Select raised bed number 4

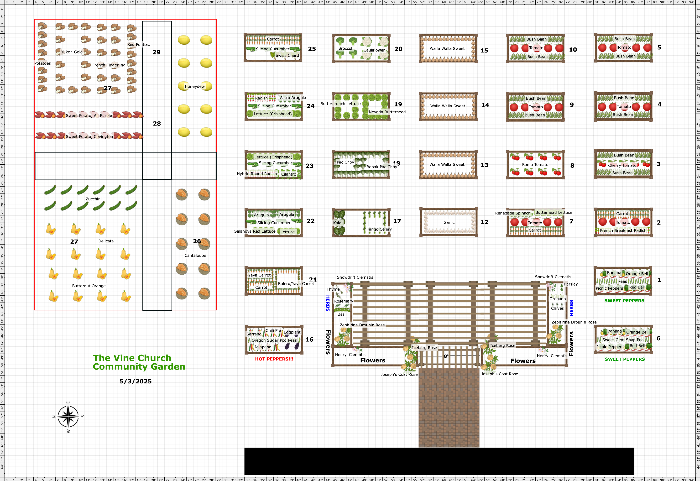click(x=623, y=106)
